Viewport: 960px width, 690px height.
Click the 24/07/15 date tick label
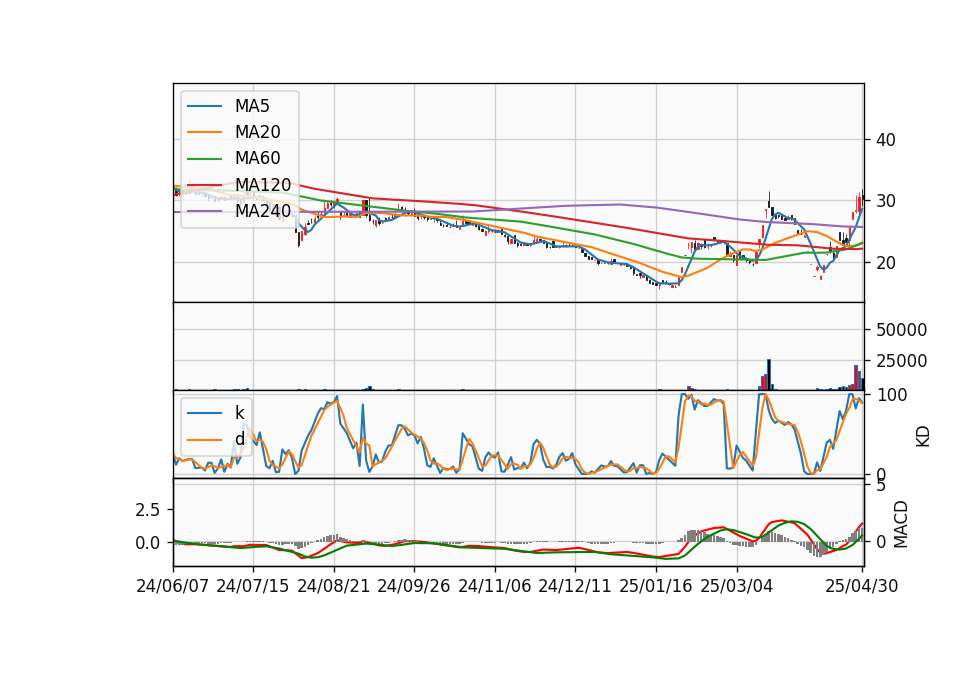click(253, 586)
